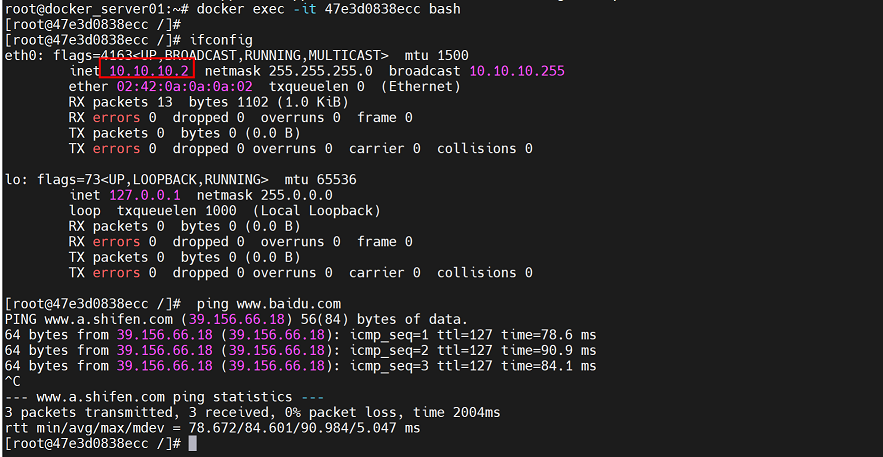
Task: Click the mtu 1500 value
Action: 450,55
